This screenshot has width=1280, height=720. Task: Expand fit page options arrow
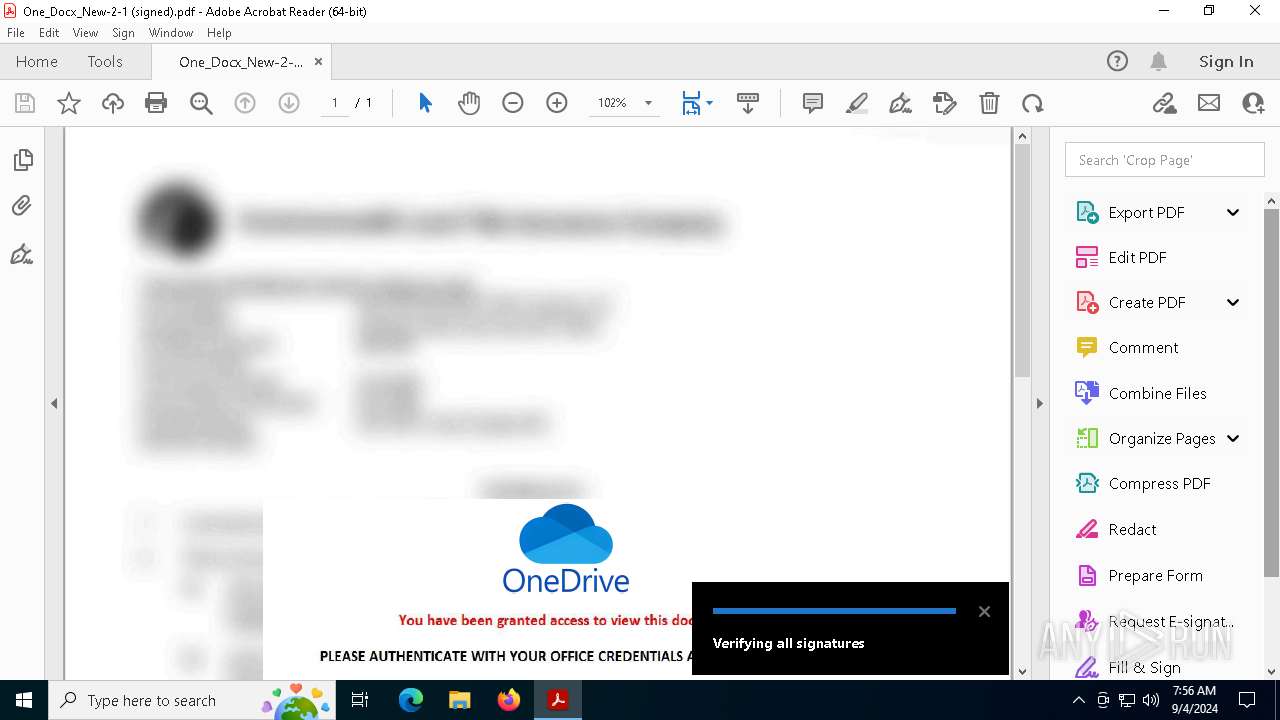709,103
